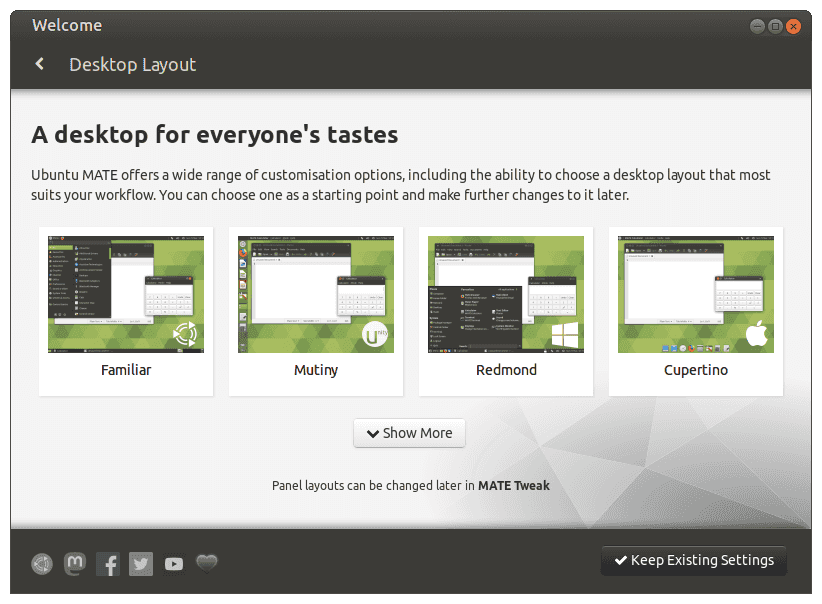Go back using the left arrow
The width and height of the screenshot is (822, 604).
(39, 63)
